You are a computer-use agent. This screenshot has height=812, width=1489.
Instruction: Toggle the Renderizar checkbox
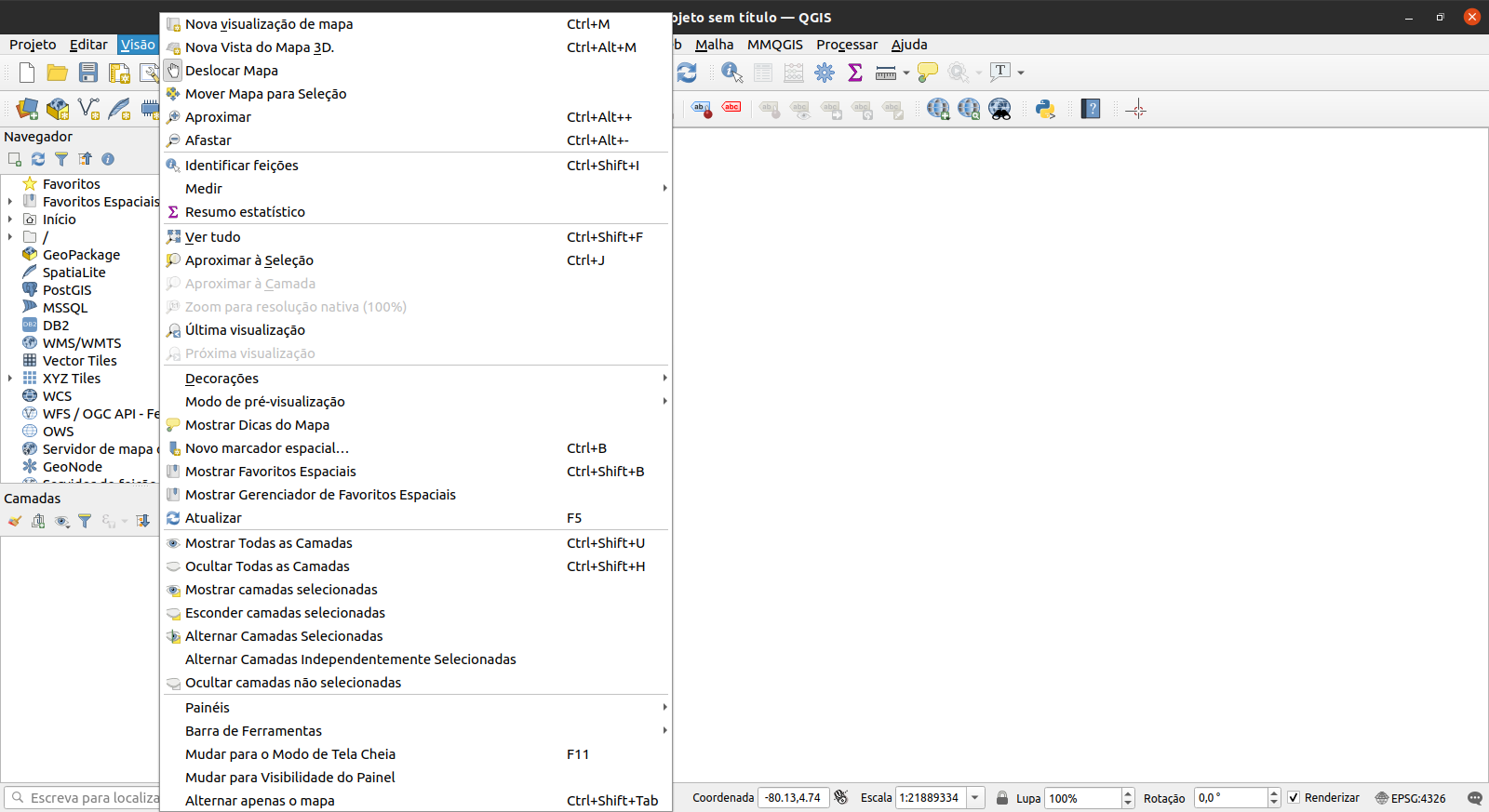click(1294, 797)
